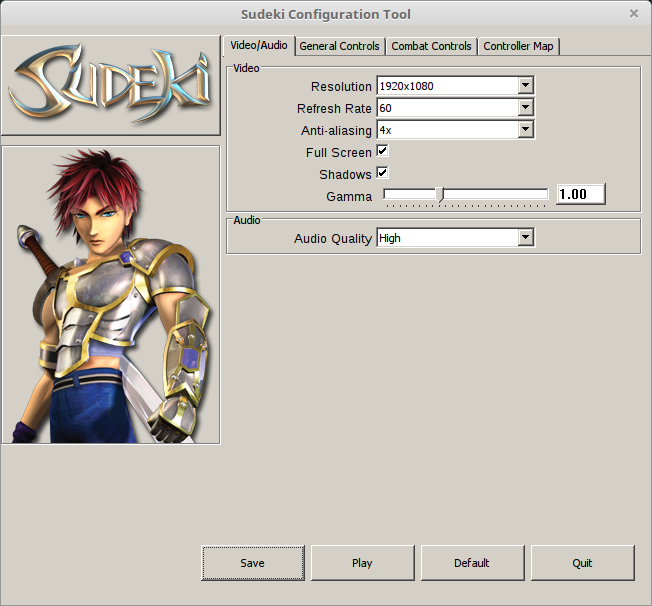Expand the Anti-aliasing dropdown arrow
This screenshot has width=652, height=606.
(x=526, y=129)
